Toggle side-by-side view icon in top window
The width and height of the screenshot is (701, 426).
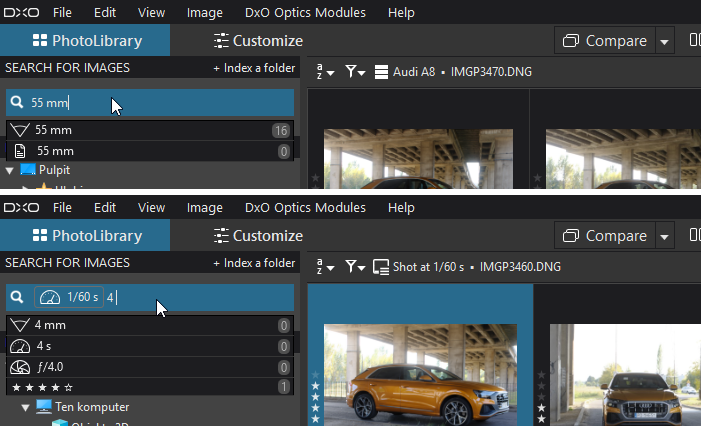click(695, 40)
